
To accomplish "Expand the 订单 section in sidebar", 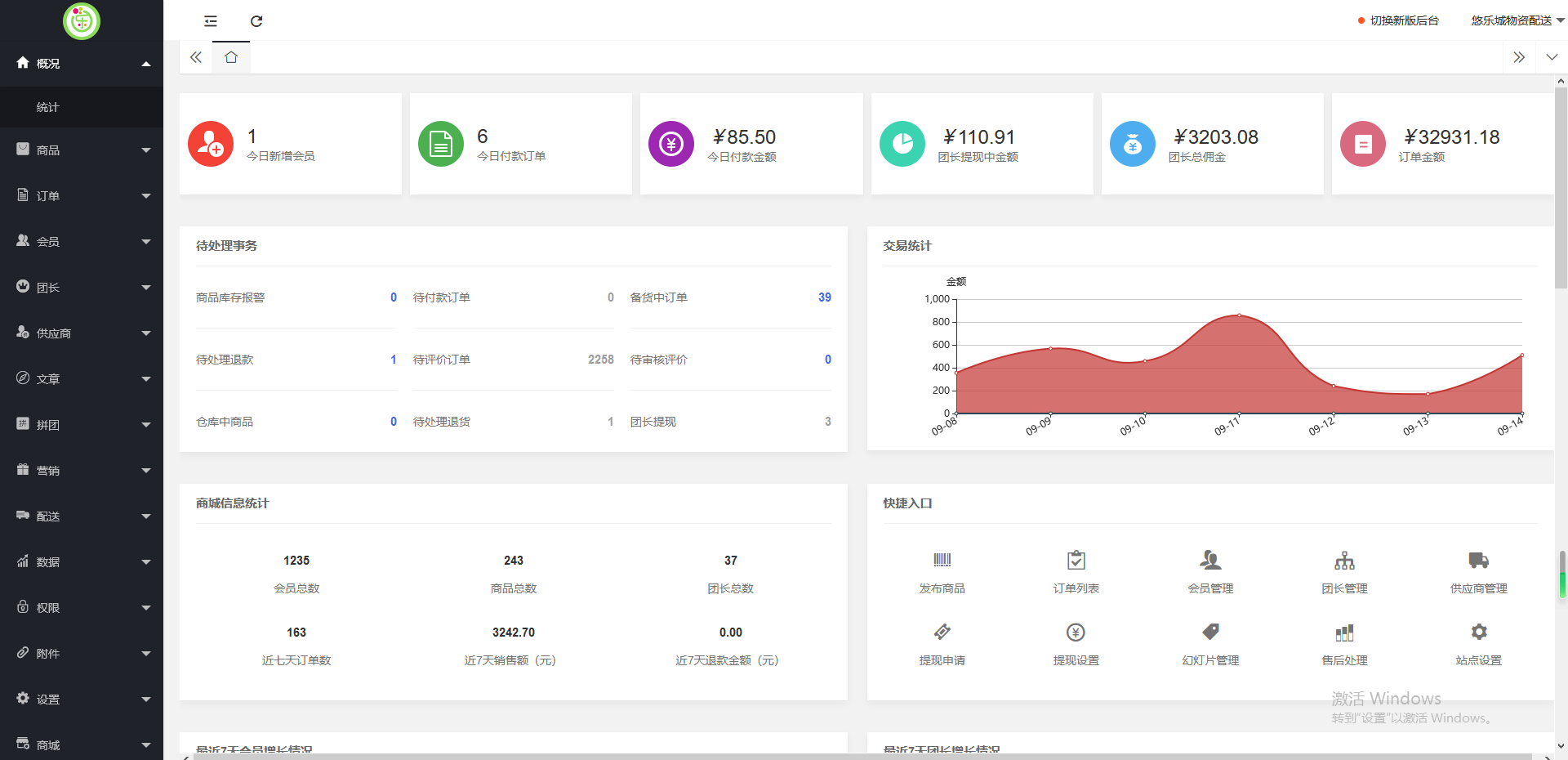I will click(82, 195).
